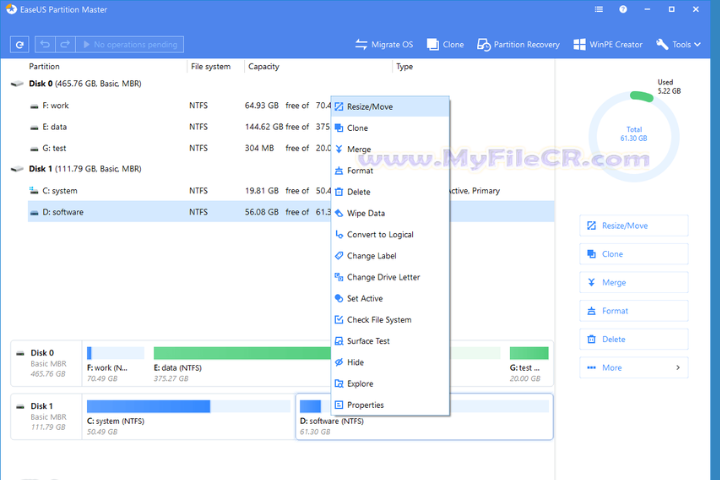720x480 pixels.
Task: Open the help question mark icon
Action: click(x=623, y=9)
